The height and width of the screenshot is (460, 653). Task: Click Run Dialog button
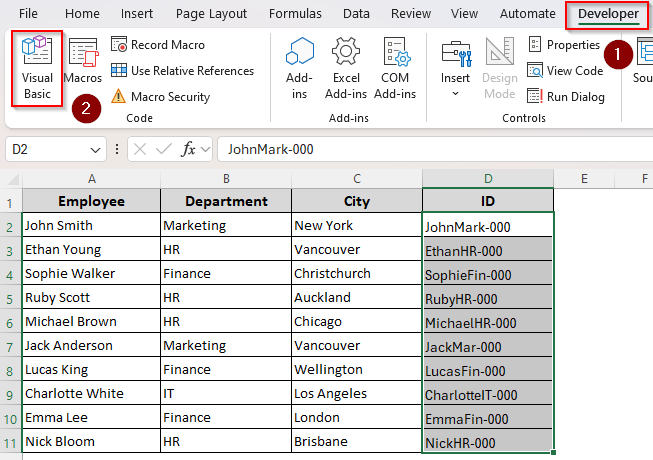[x=566, y=97]
